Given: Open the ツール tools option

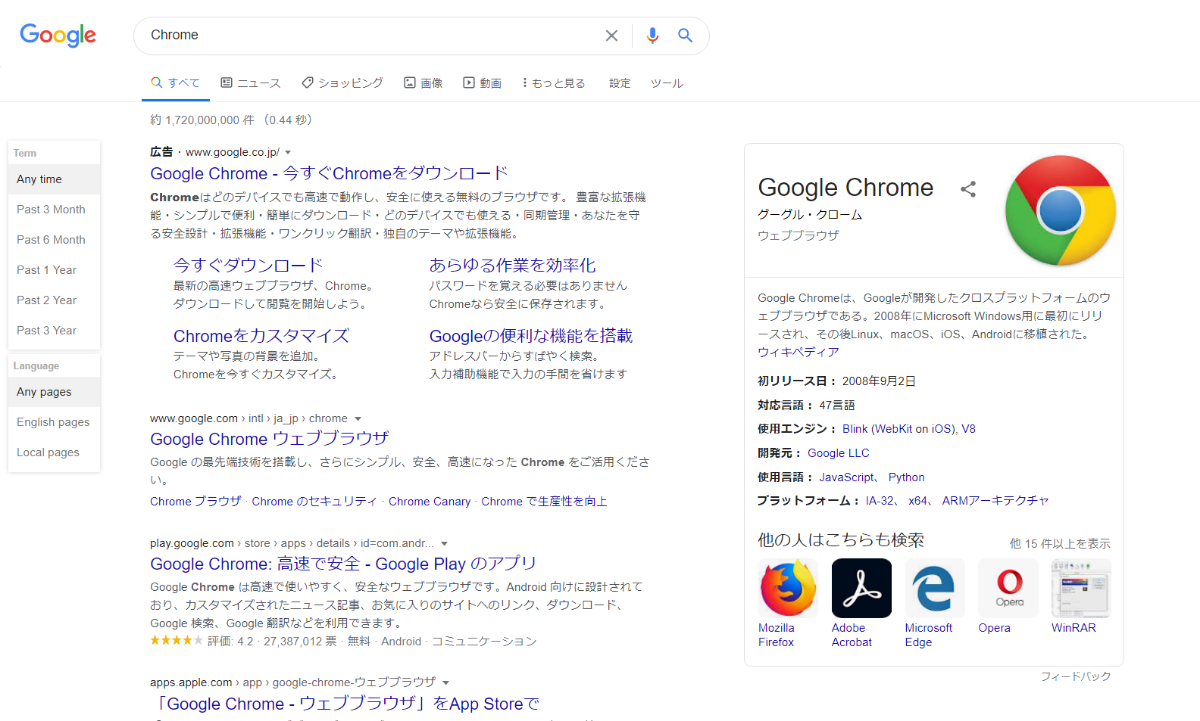Looking at the screenshot, I should click(x=667, y=83).
